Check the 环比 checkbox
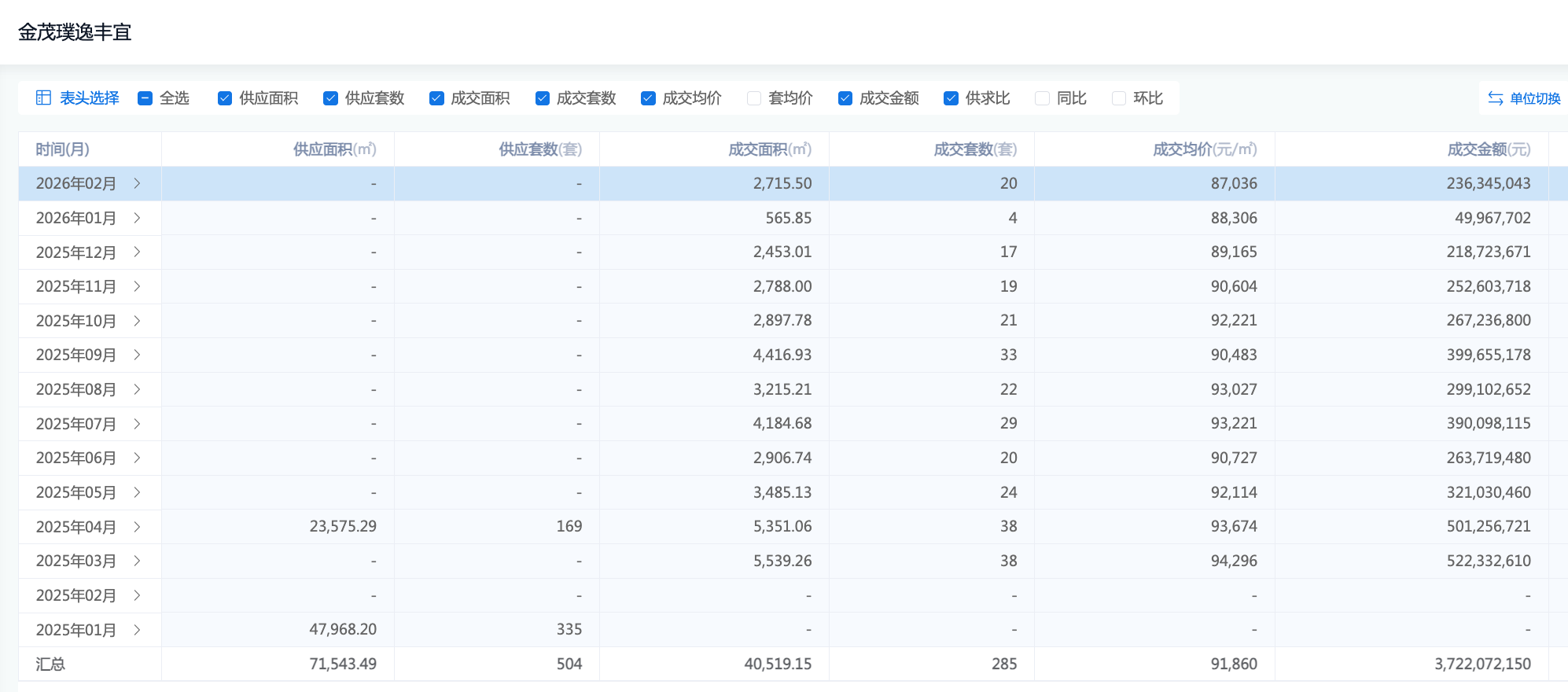The width and height of the screenshot is (1568, 692). [1119, 98]
